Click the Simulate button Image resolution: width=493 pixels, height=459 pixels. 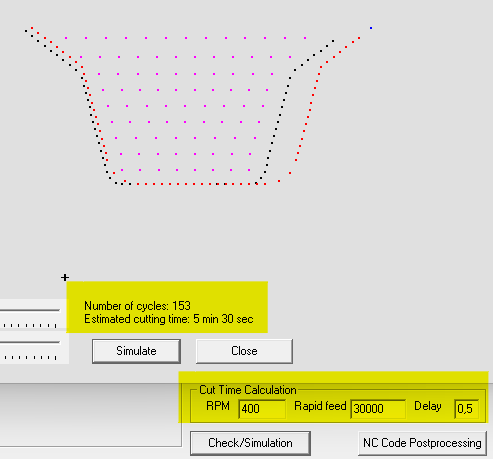point(136,351)
